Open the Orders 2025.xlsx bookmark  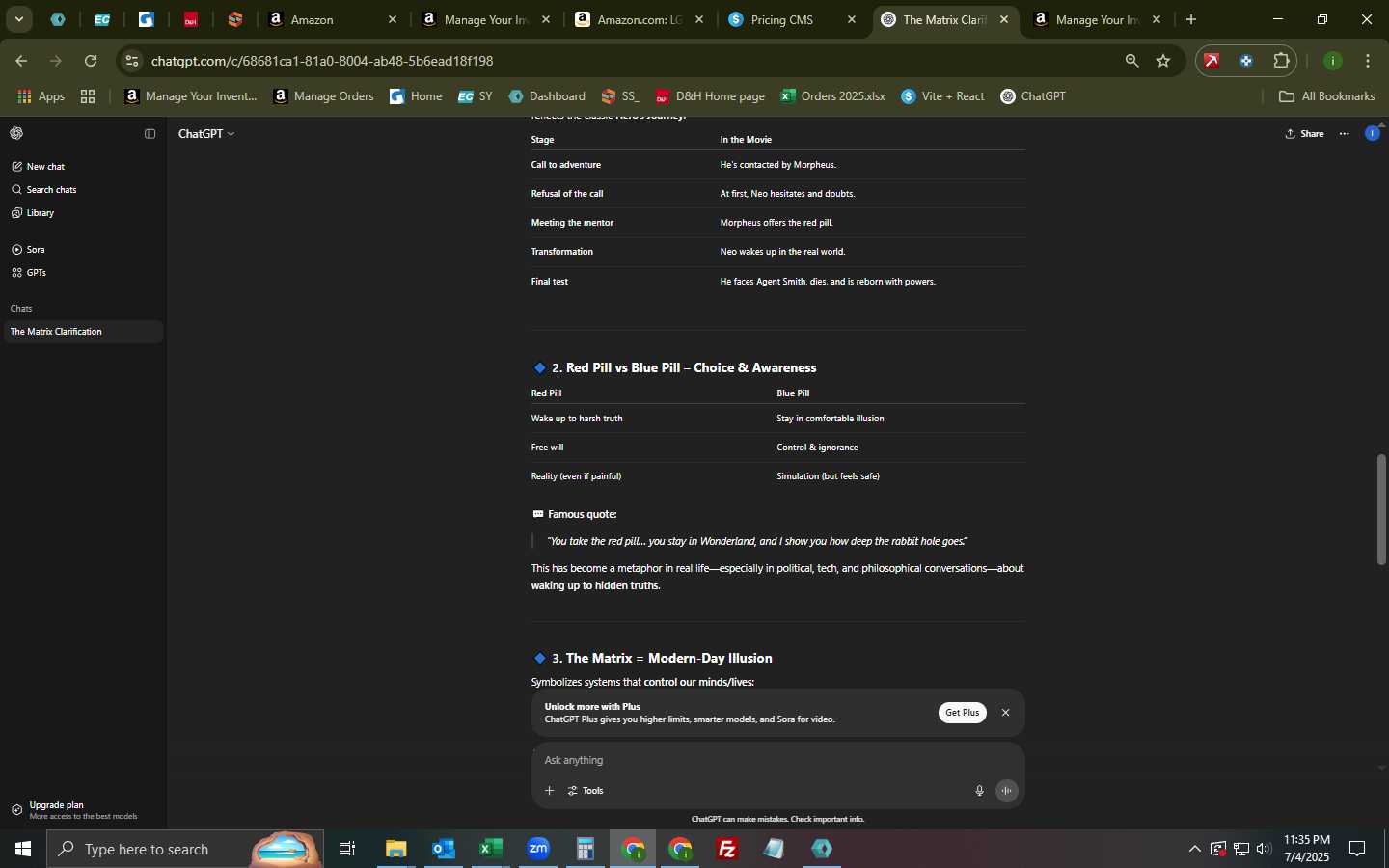832,96
